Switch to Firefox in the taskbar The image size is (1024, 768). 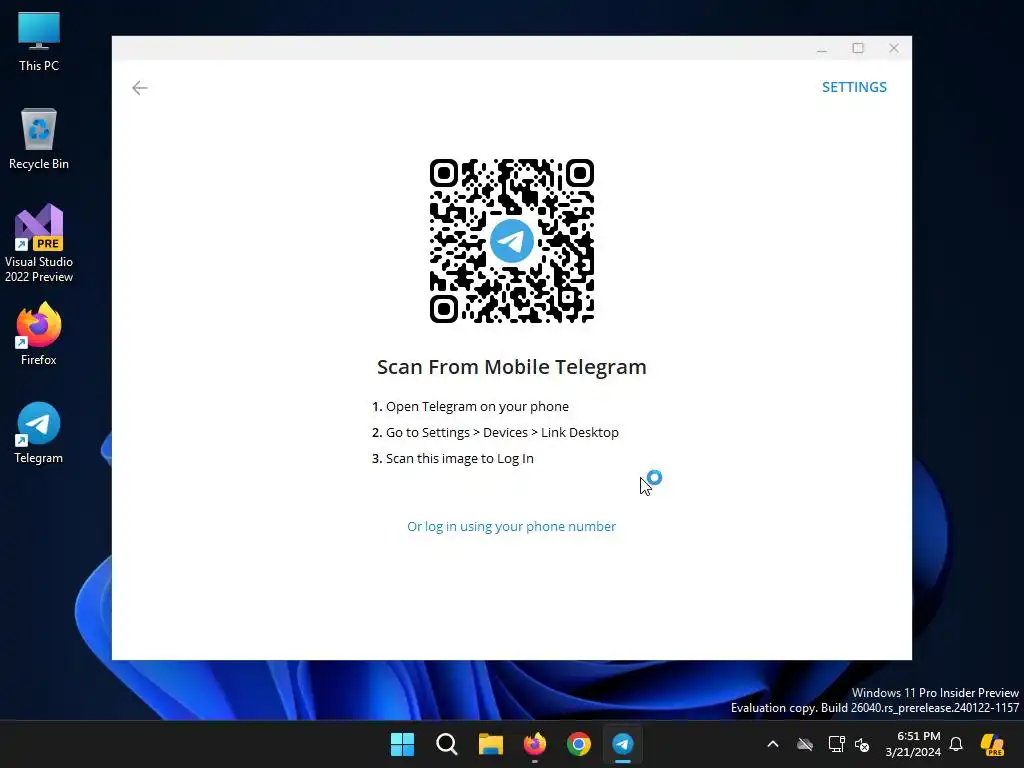[535, 744]
